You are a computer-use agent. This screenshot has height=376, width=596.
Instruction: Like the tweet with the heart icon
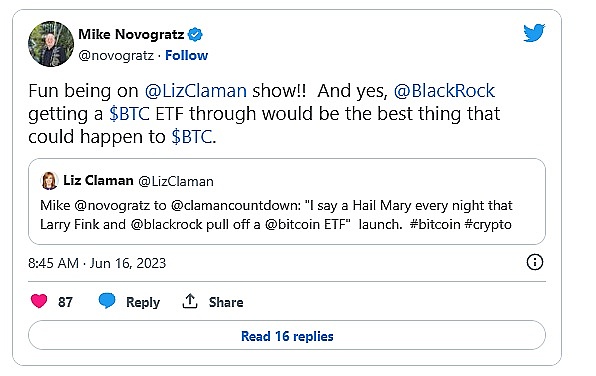pos(39,301)
